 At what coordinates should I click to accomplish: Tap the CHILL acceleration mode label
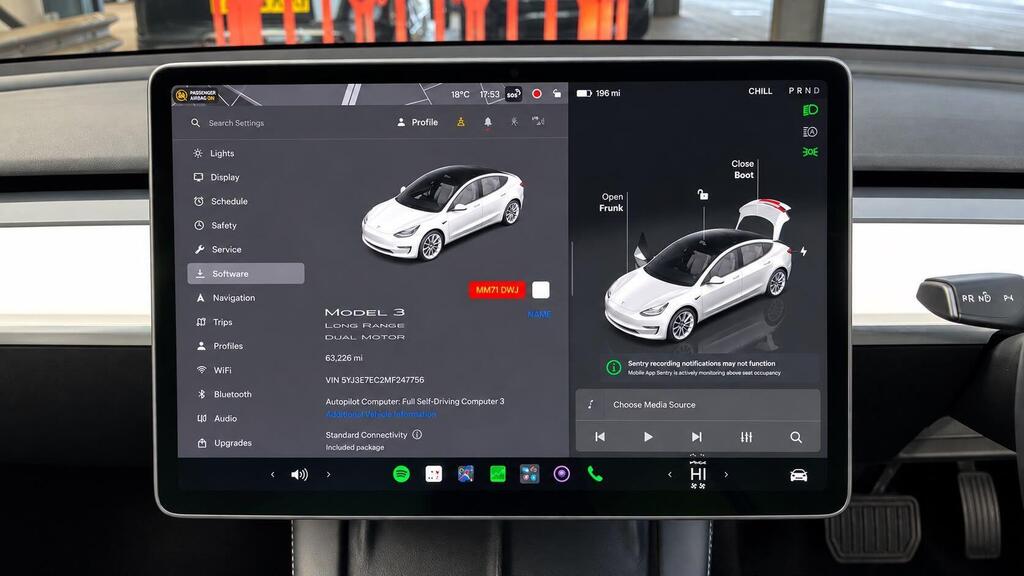click(x=760, y=91)
